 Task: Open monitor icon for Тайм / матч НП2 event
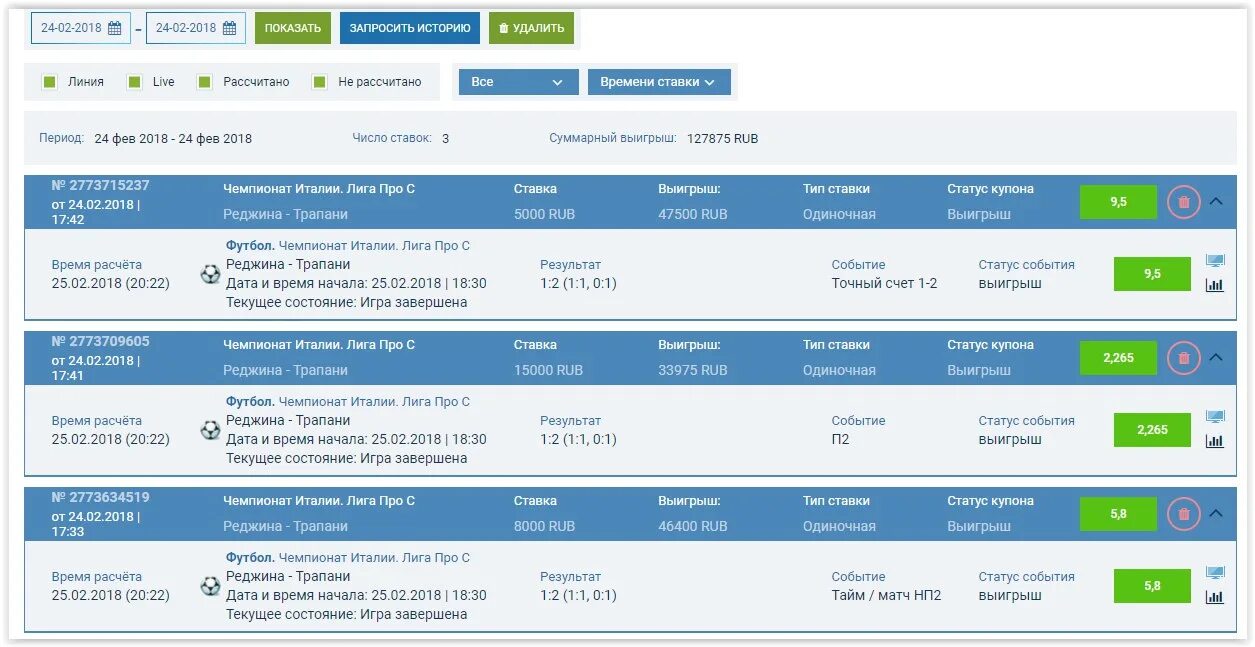click(x=1215, y=574)
